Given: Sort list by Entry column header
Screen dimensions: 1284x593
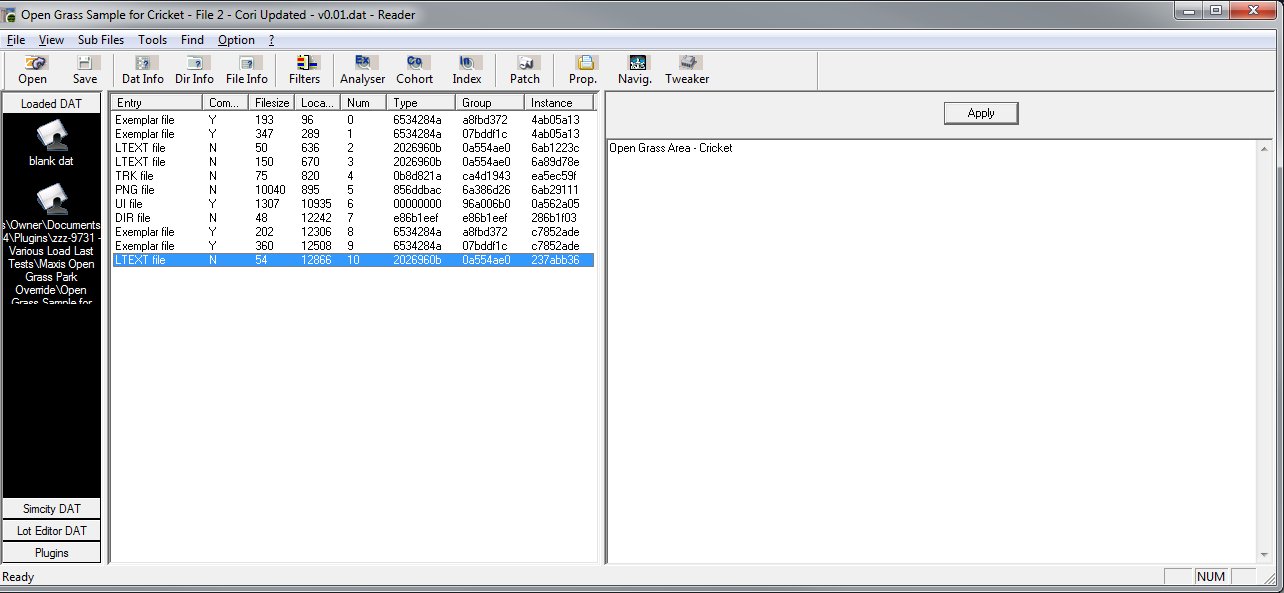Looking at the screenshot, I should [157, 103].
